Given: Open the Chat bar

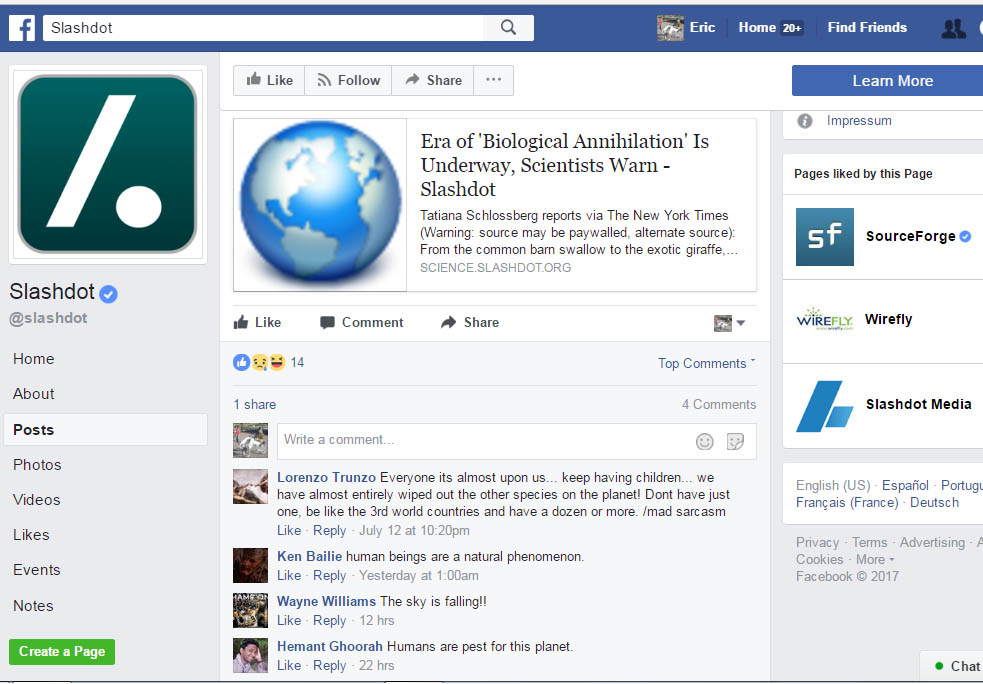Looking at the screenshot, I should tap(952, 666).
